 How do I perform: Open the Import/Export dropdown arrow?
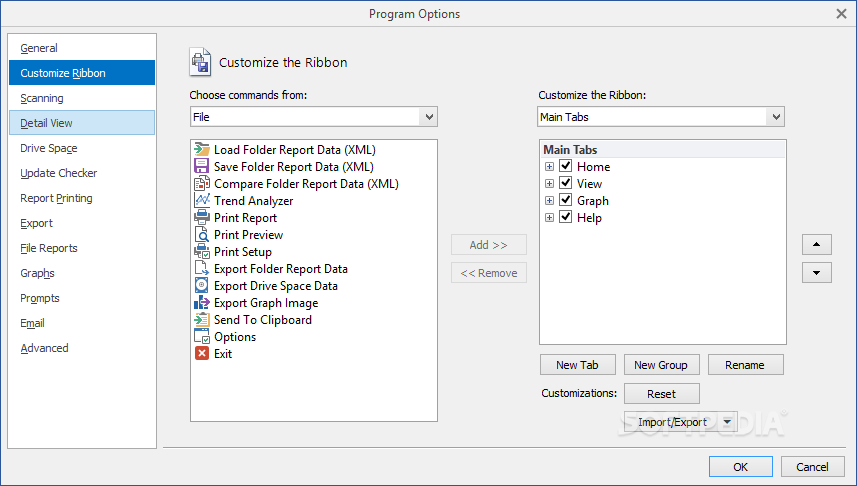(x=727, y=422)
